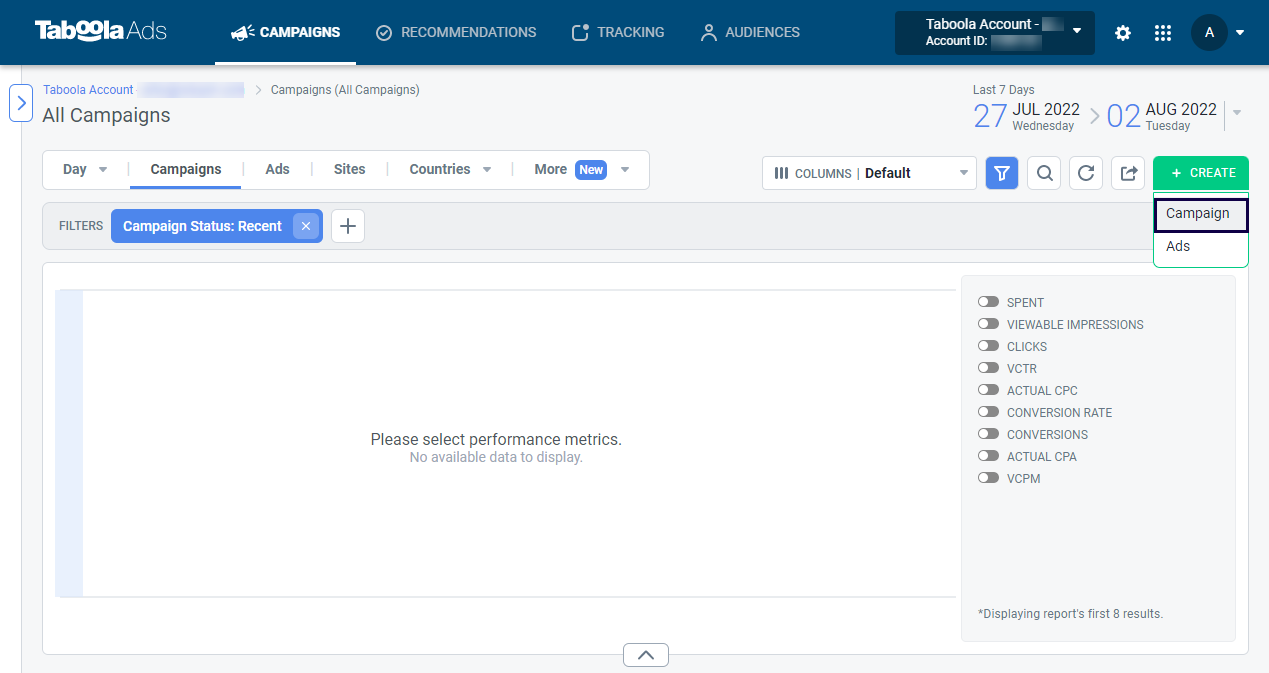Collapse the chart panel with the up chevron
Image resolution: width=1269 pixels, height=673 pixels.
coord(645,655)
